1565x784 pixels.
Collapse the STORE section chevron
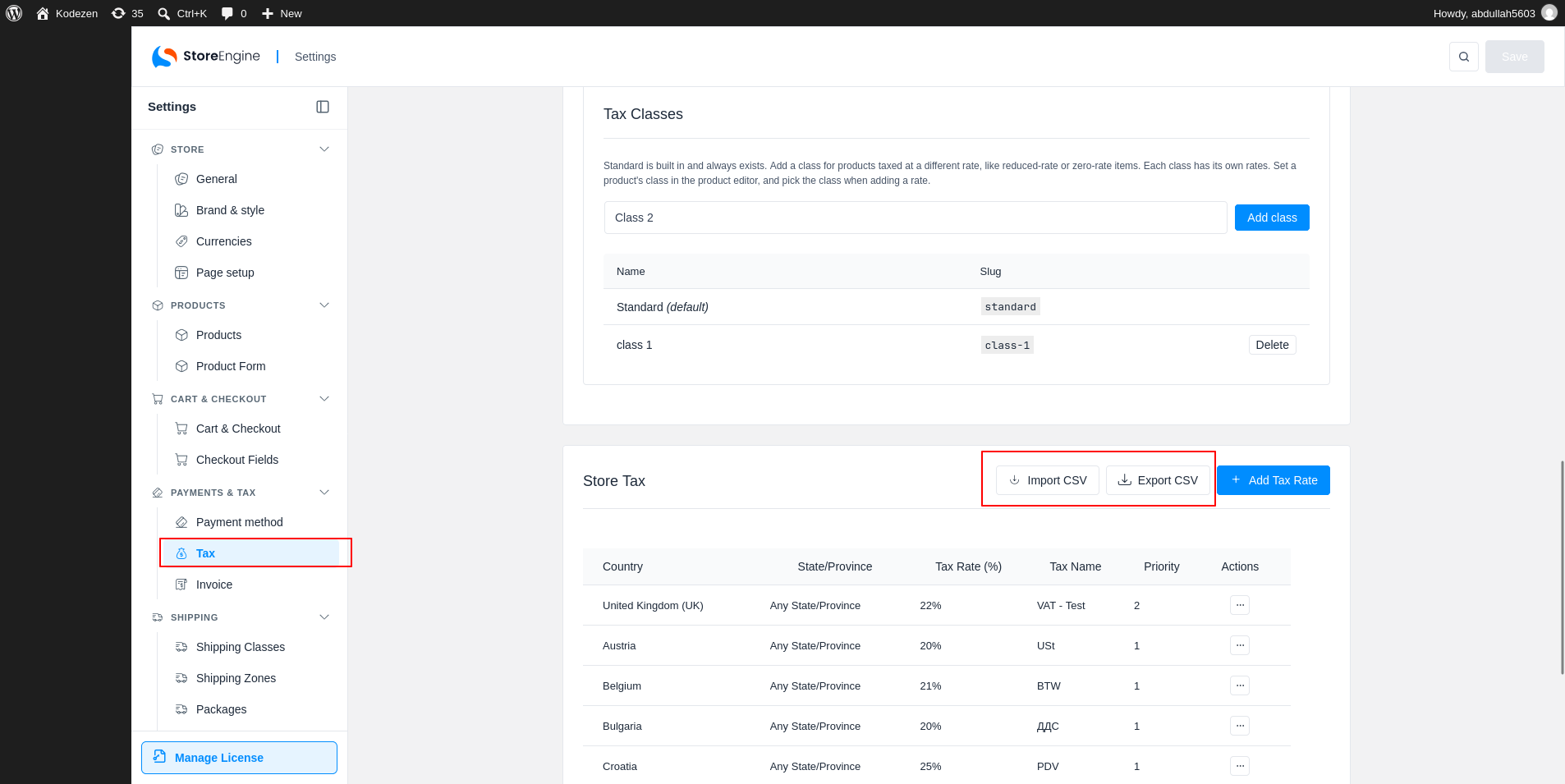(x=324, y=149)
